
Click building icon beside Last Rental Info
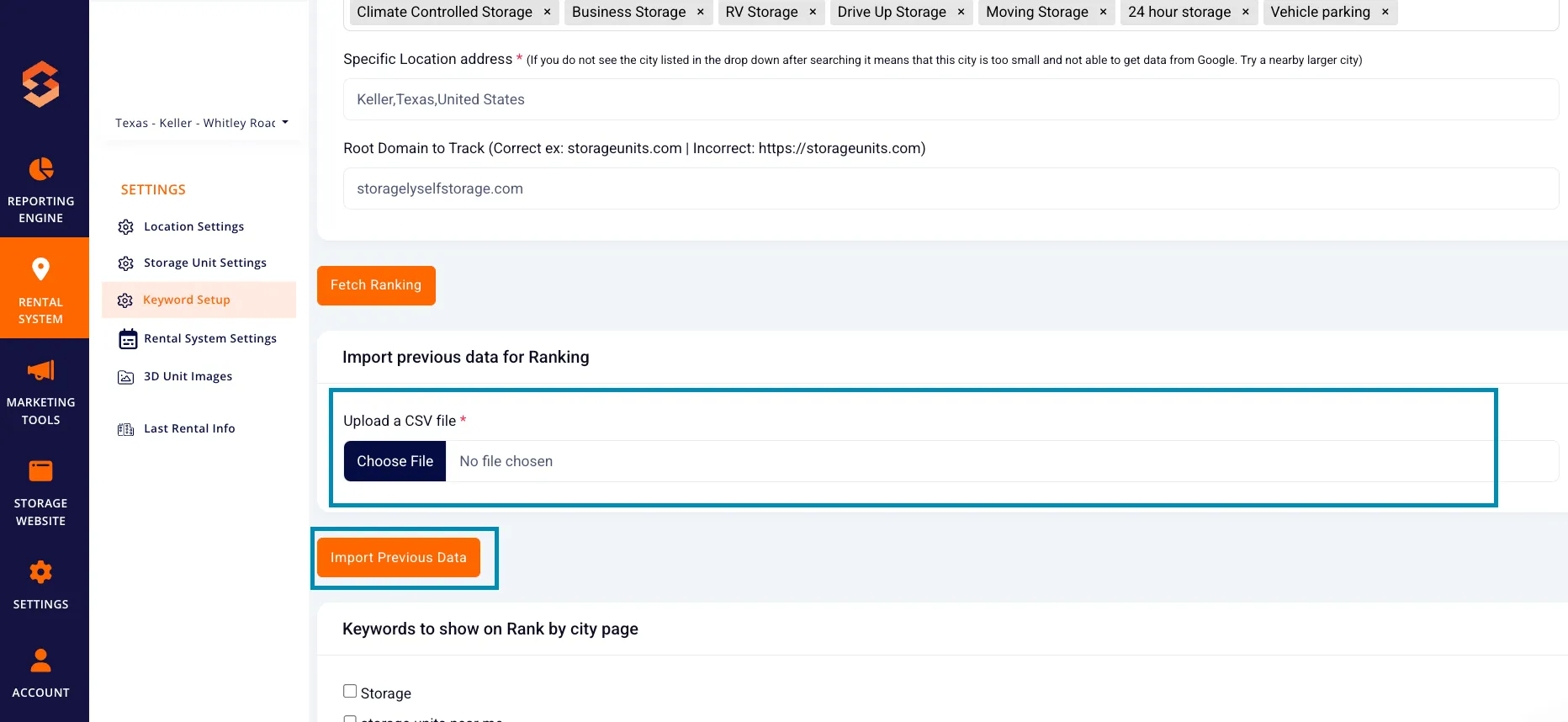126,429
